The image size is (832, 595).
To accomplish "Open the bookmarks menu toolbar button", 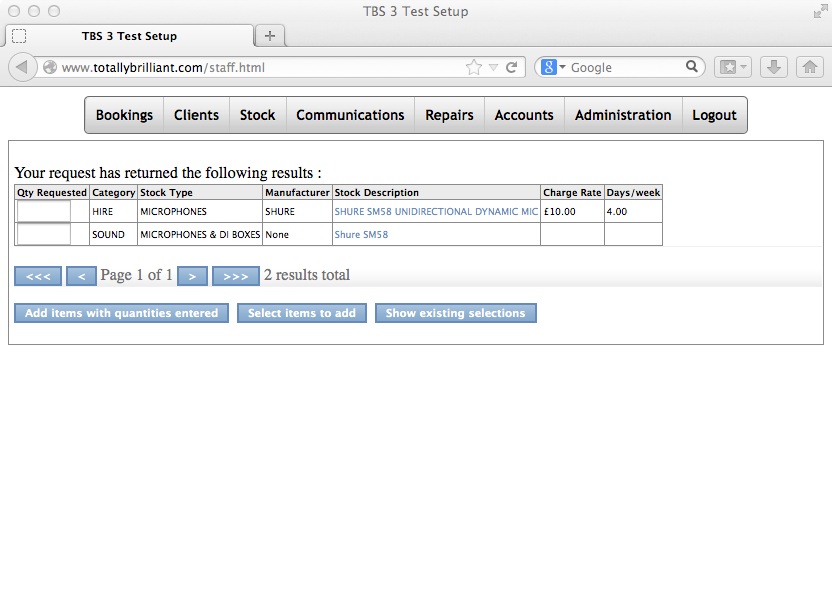I will (x=732, y=67).
